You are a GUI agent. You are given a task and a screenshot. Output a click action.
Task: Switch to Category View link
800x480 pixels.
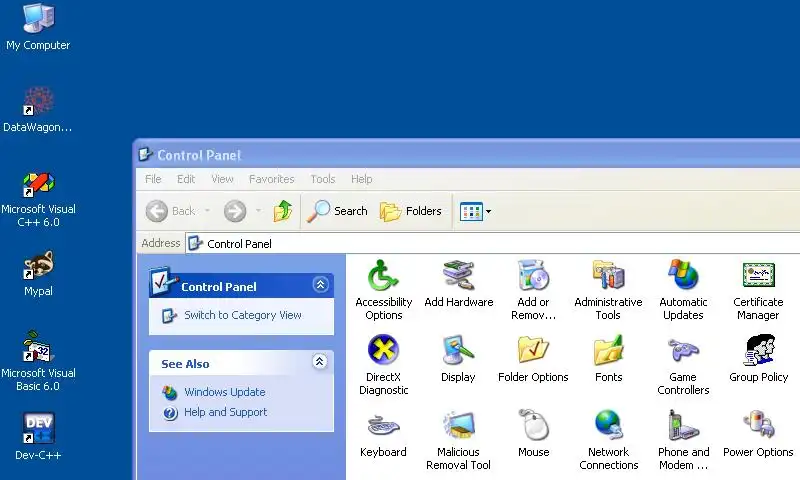click(243, 315)
